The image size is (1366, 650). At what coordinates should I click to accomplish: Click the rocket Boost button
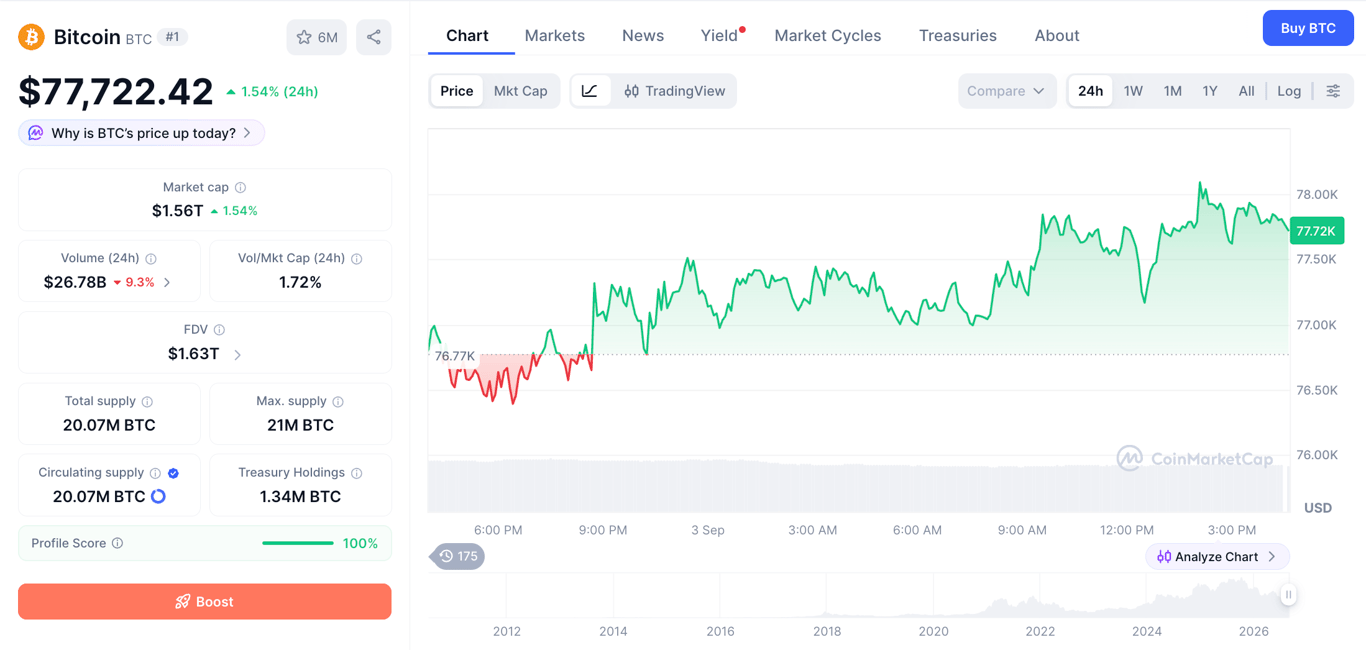(x=205, y=602)
